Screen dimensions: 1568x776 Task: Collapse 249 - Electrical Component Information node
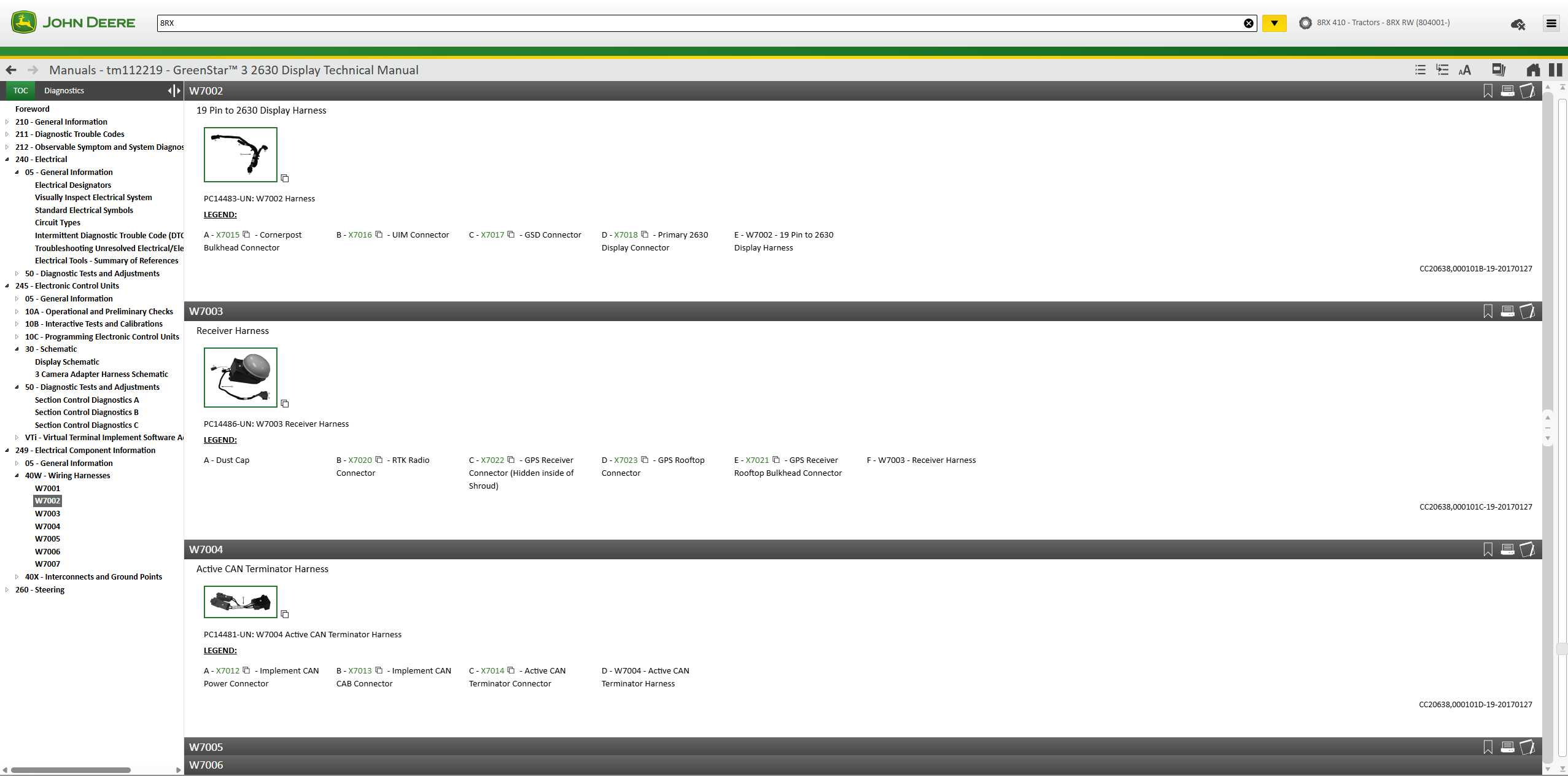(x=7, y=451)
